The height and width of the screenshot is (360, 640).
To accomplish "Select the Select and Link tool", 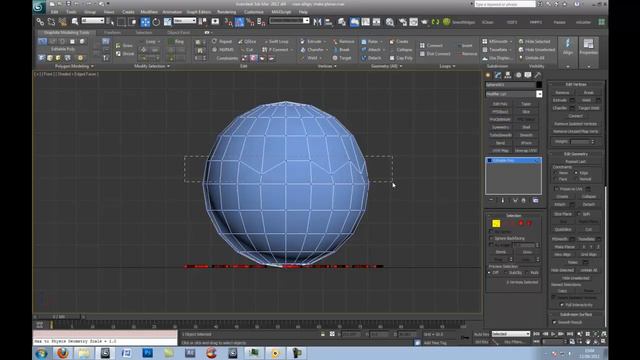I will point(40,22).
